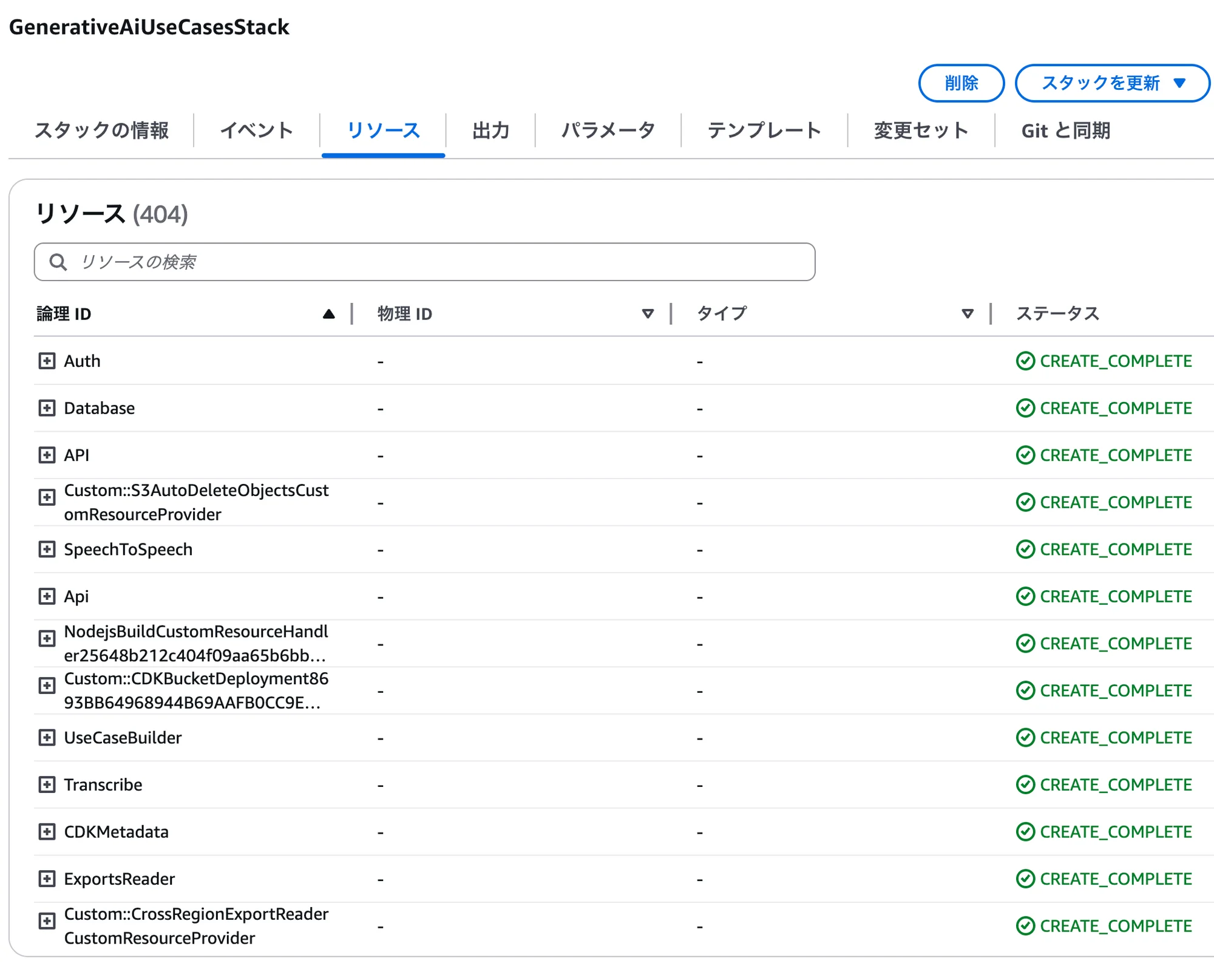Screen dimensions: 1214x980
Task: Expand the Auth resource row
Action: [x=47, y=361]
